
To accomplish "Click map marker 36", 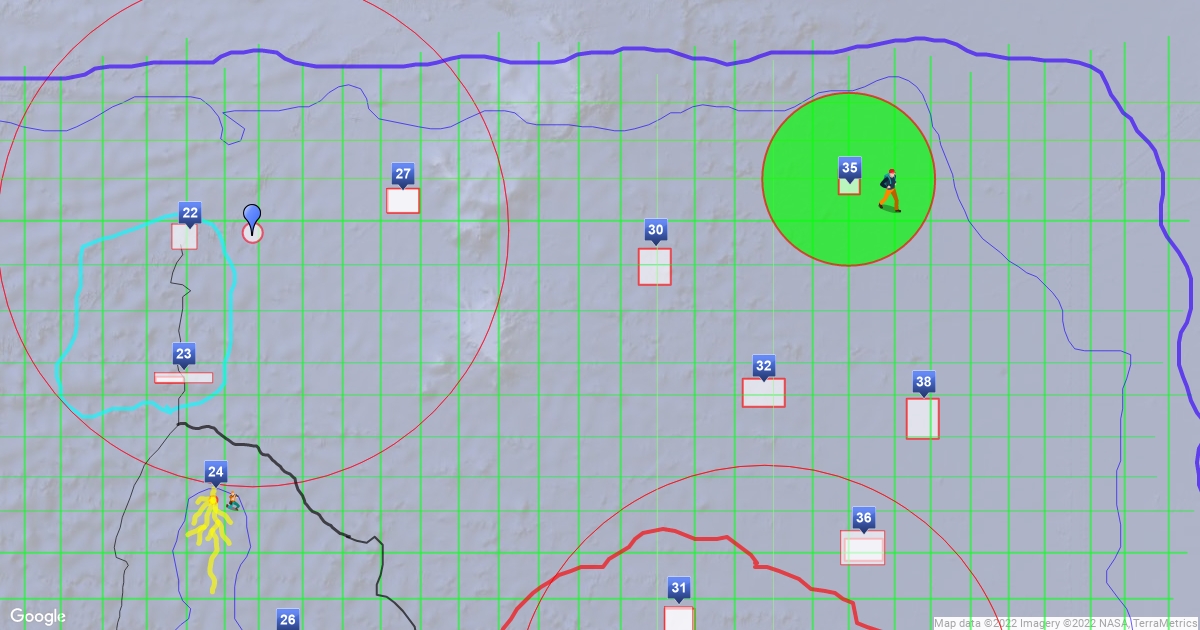I will click(863, 517).
